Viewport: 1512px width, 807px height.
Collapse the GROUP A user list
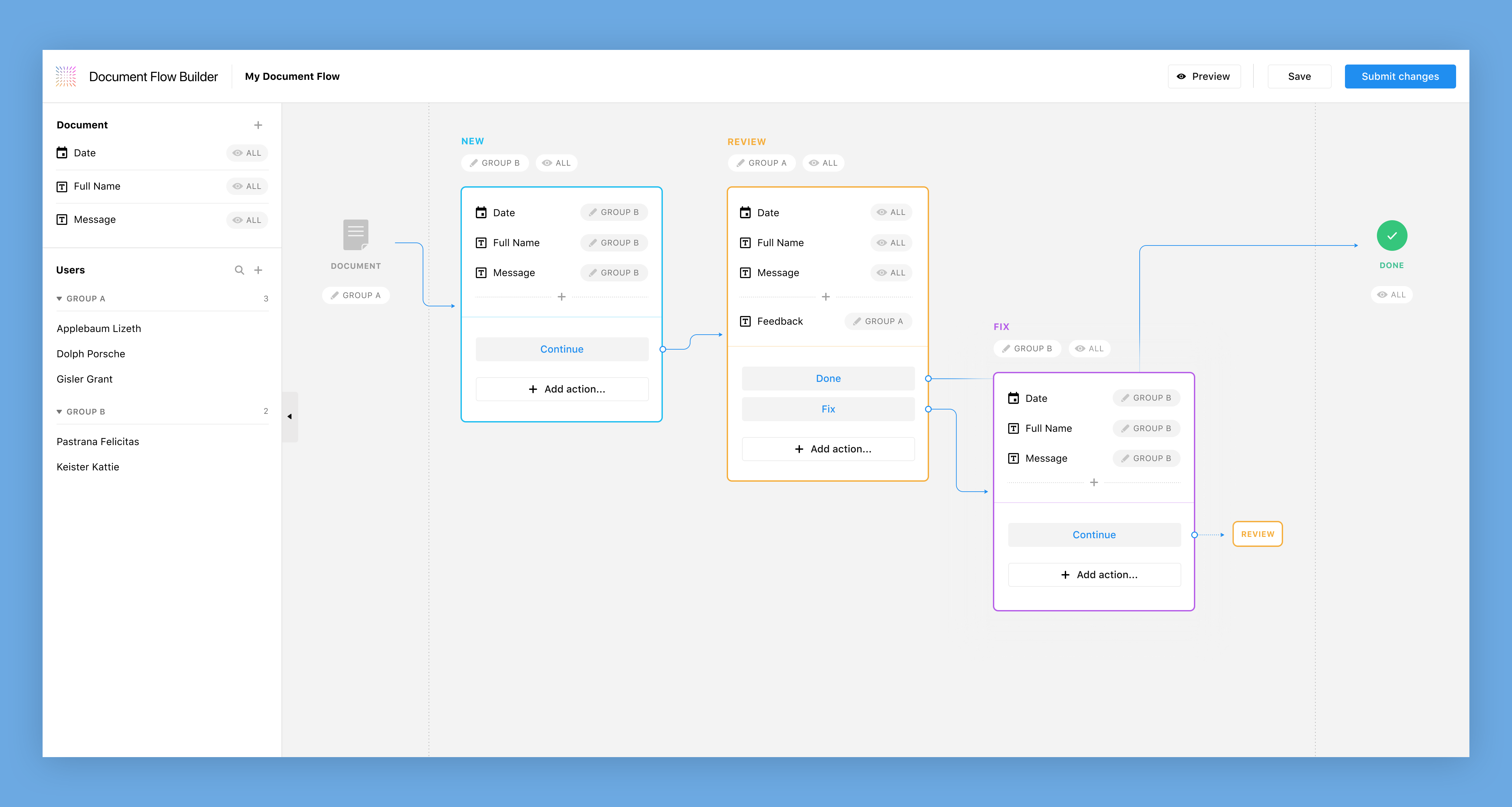[x=59, y=298]
